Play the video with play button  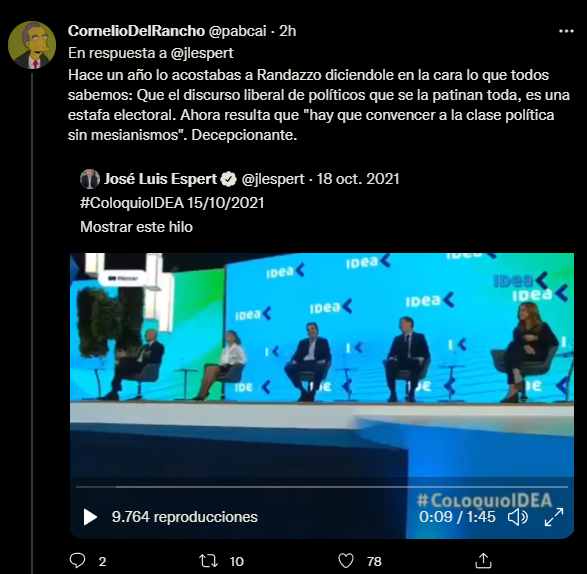coord(89,517)
